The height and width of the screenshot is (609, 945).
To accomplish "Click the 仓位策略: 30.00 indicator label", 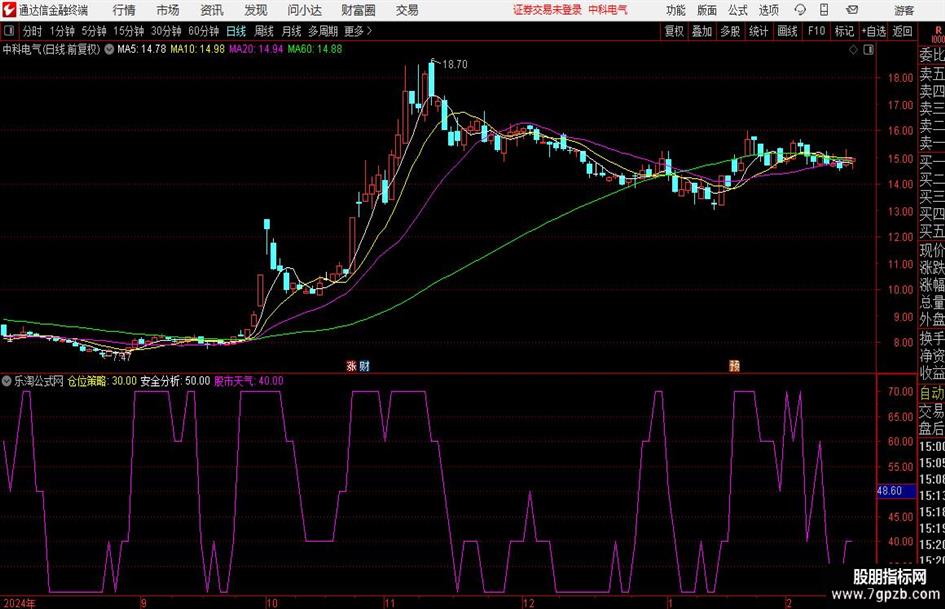I will tap(102, 381).
